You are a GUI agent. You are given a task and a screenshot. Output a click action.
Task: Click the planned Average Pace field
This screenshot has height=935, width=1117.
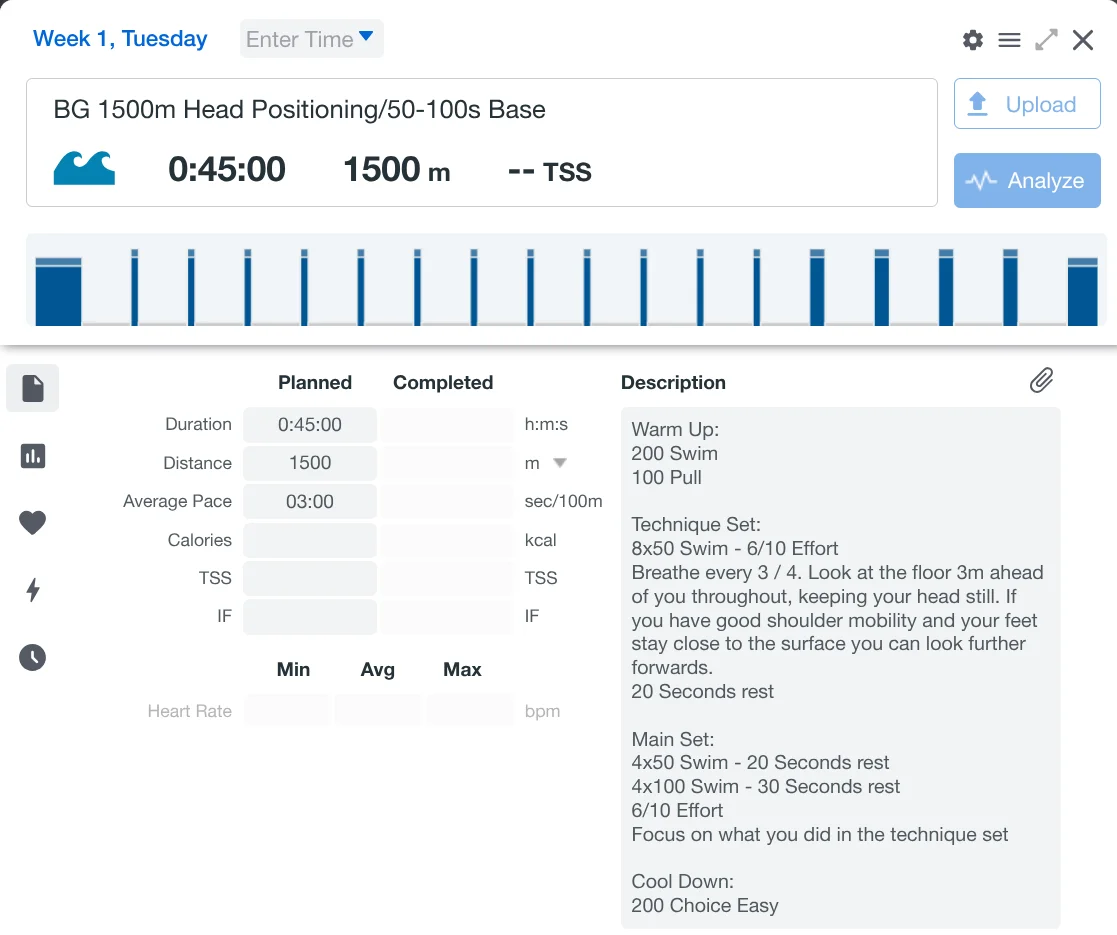[x=310, y=502]
